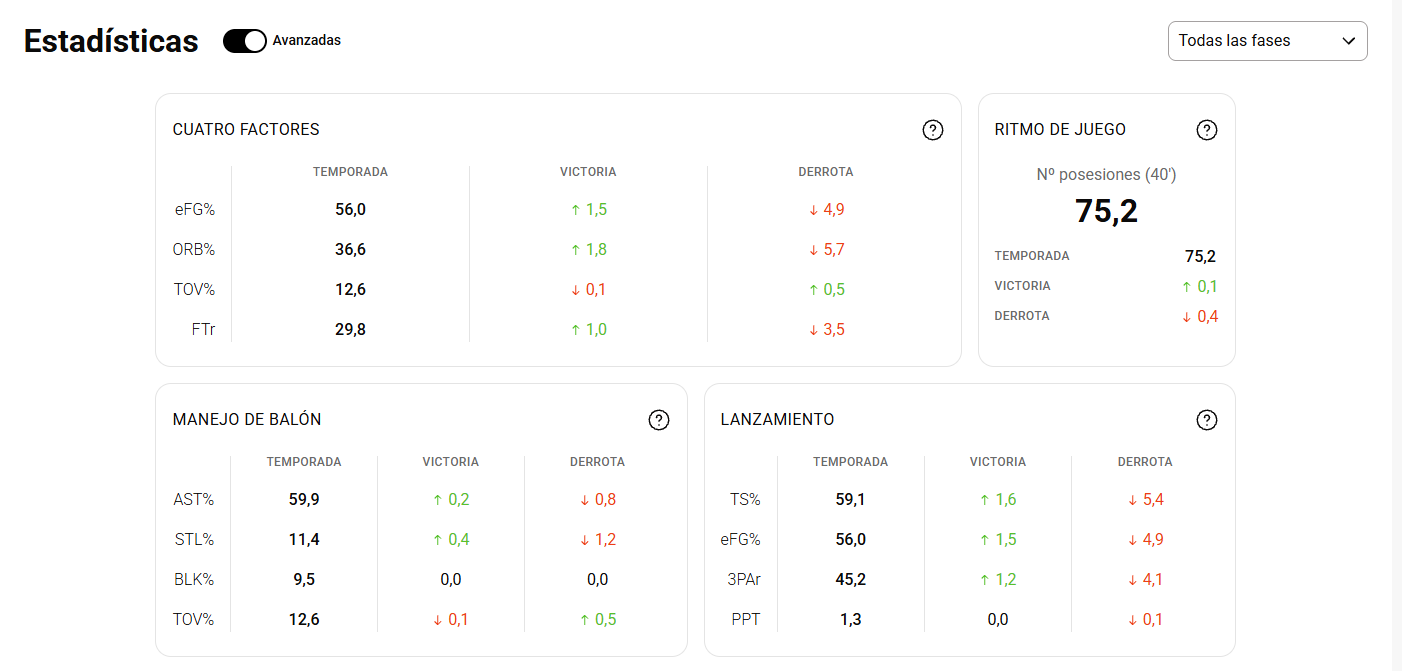The image size is (1402, 671).
Task: Open the Lanzamiento help question mark
Action: click(x=1207, y=420)
